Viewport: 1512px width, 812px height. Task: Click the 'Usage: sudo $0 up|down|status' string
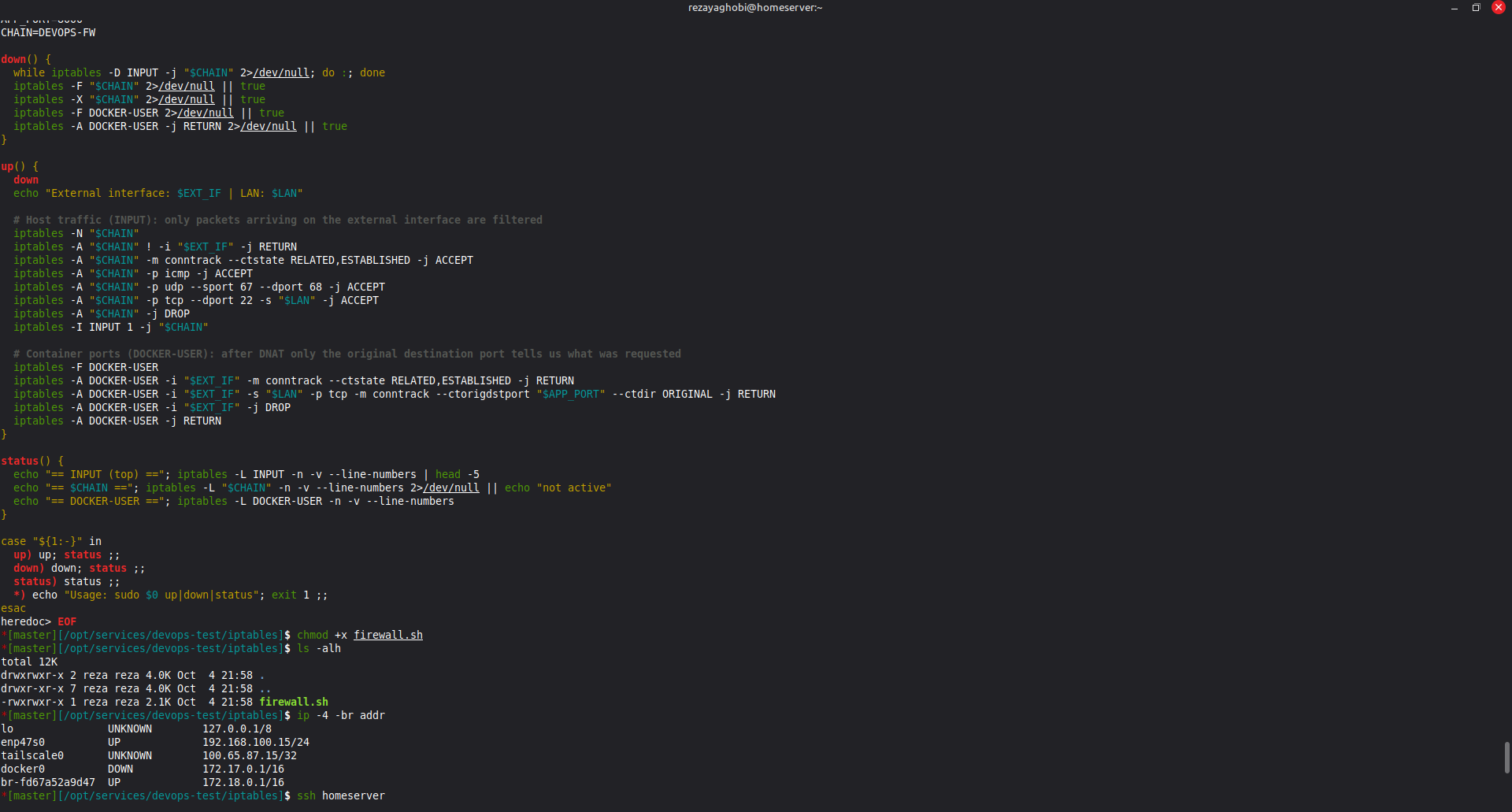coord(161,595)
